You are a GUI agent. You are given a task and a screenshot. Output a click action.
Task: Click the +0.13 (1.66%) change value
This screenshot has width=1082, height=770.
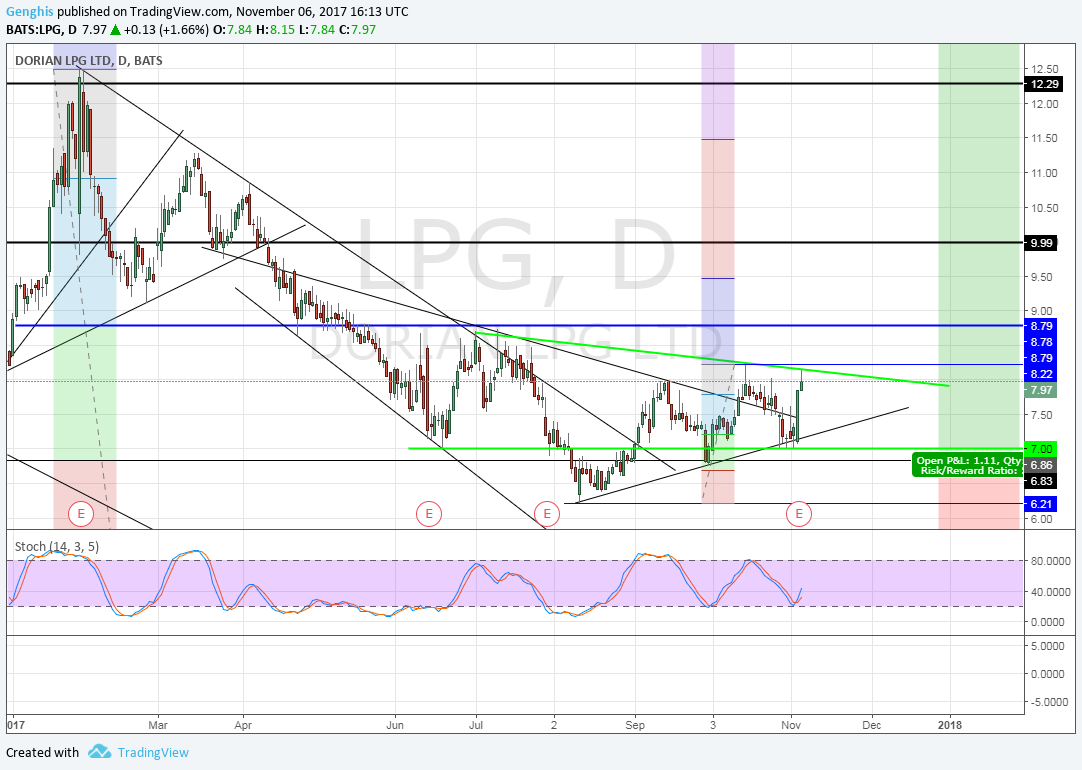tap(168, 30)
